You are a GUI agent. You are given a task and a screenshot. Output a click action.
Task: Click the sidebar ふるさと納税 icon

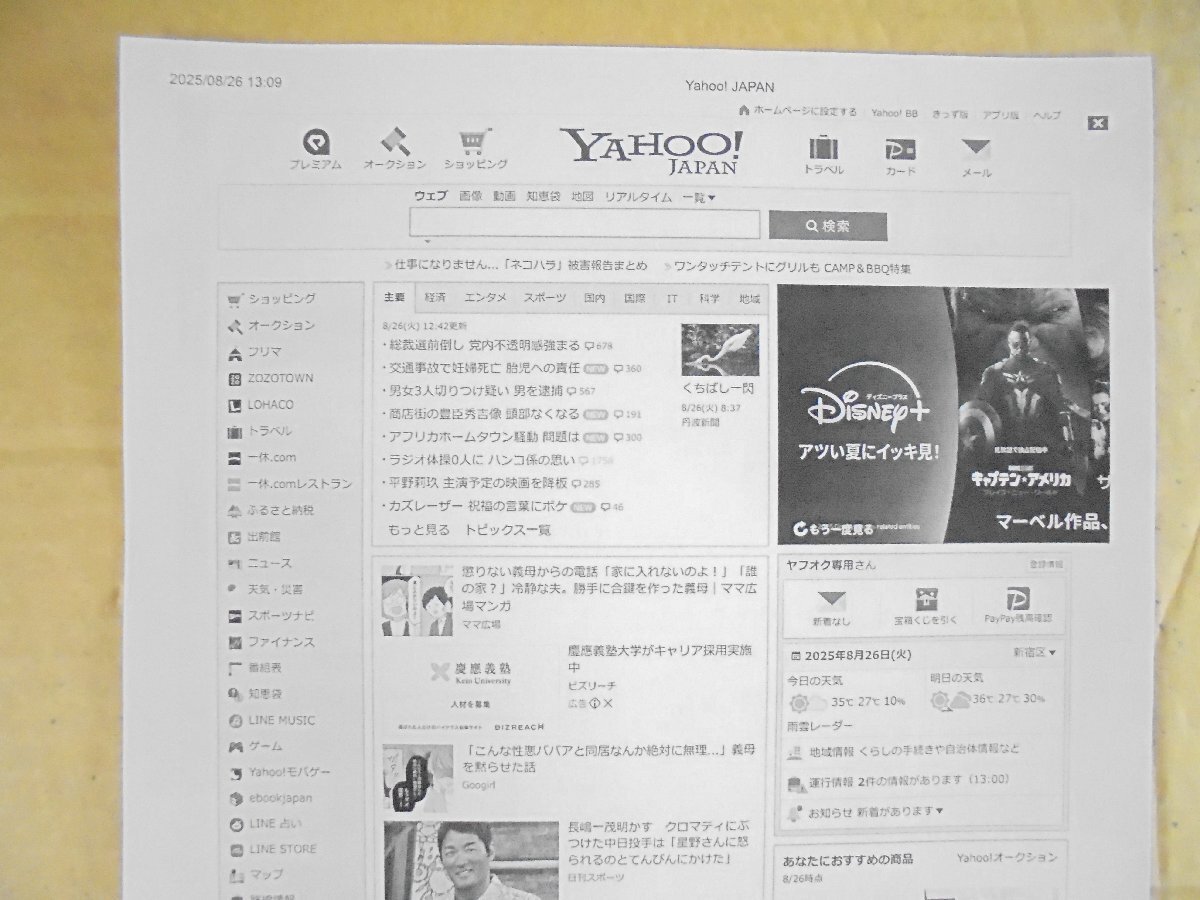coord(235,510)
